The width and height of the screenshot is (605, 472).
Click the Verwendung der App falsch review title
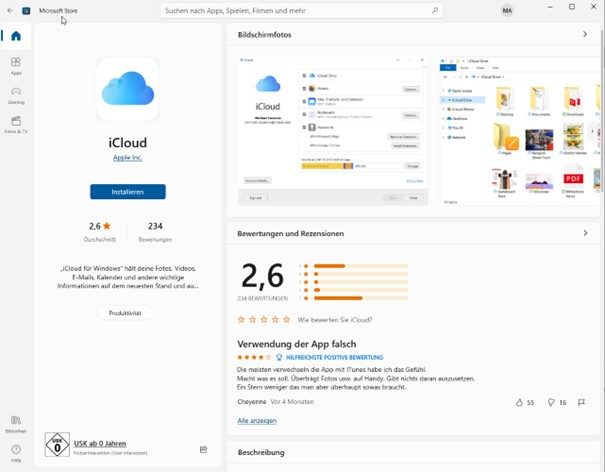pos(297,344)
